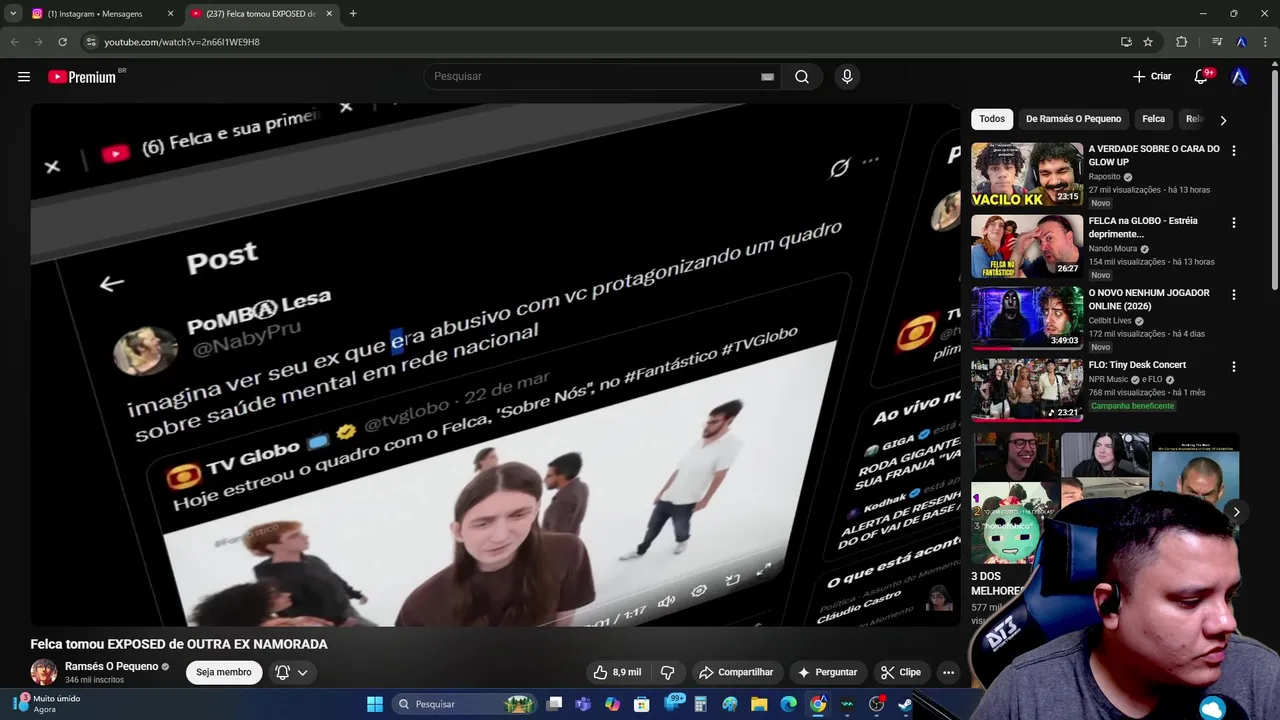
Task: Open YouTube account avatar menu
Action: (1239, 76)
